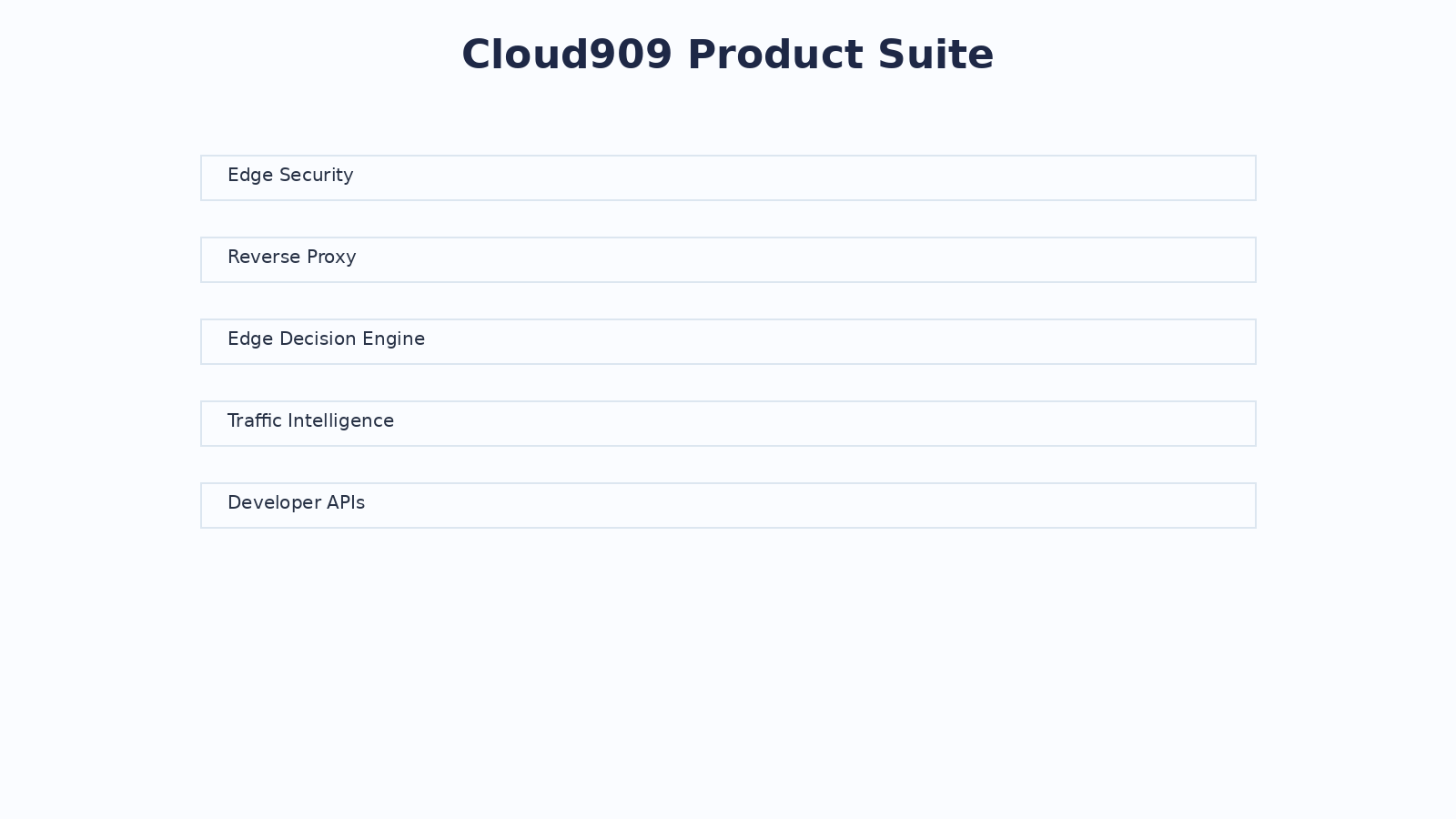The width and height of the screenshot is (1456, 819).
Task: Select the "Traffic Intelligence" label text
Action: 310,421
